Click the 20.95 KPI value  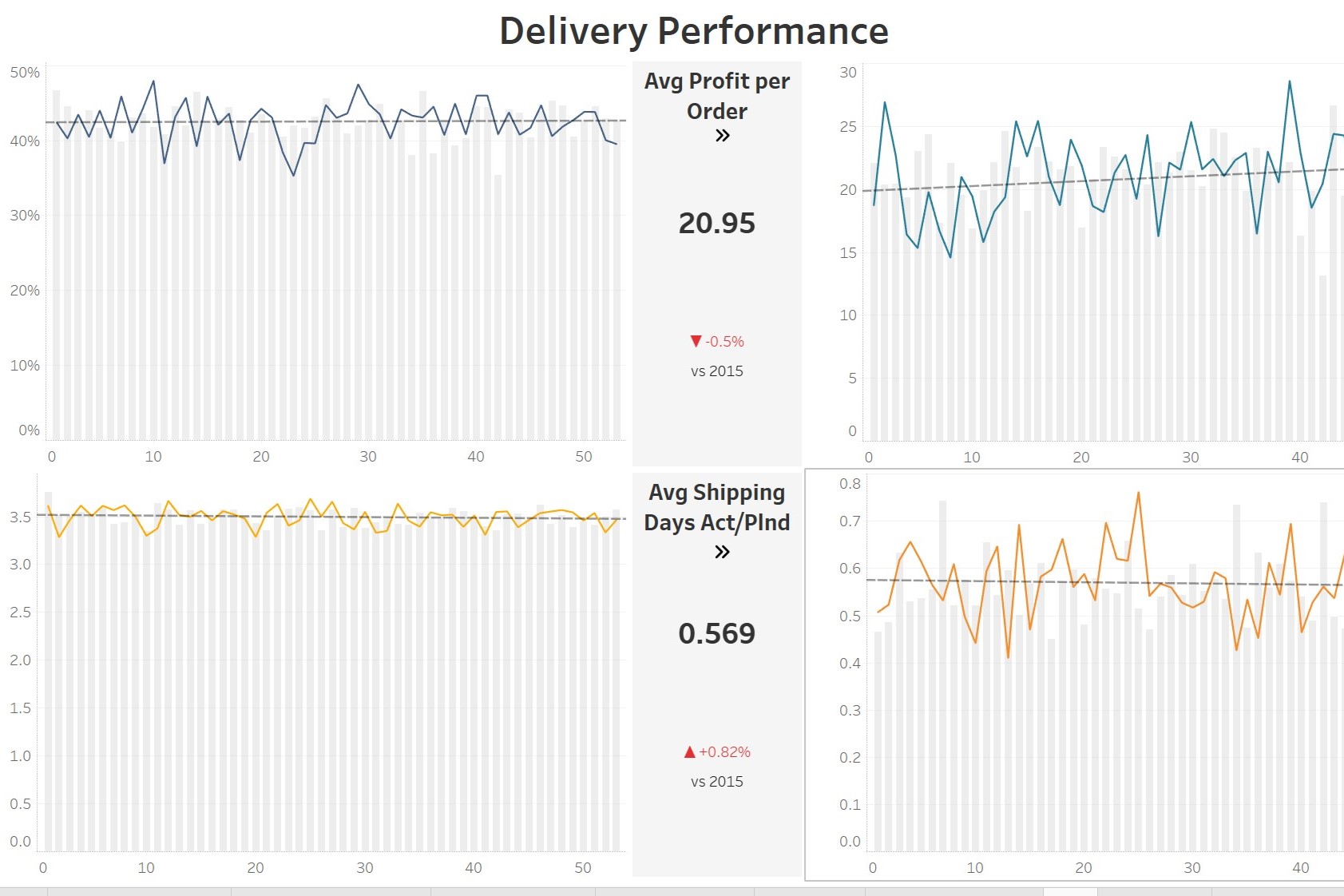(717, 223)
